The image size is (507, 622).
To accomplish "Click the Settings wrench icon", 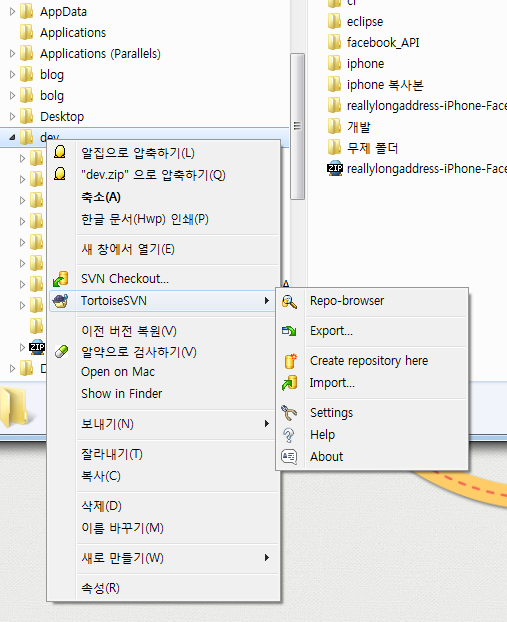I will 289,413.
